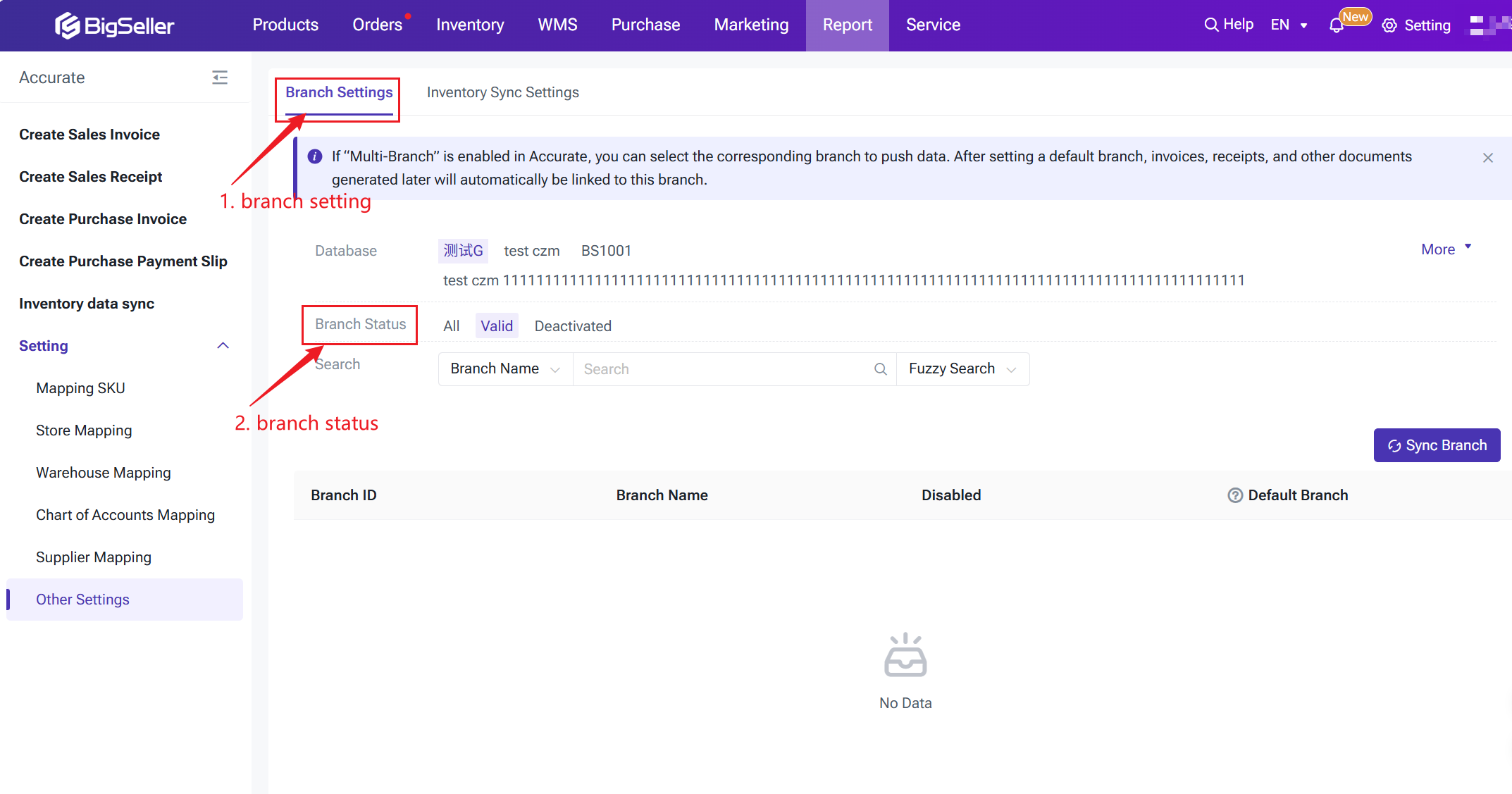1512x794 pixels.
Task: Close the Multi-Branch info banner
Action: tap(1488, 158)
